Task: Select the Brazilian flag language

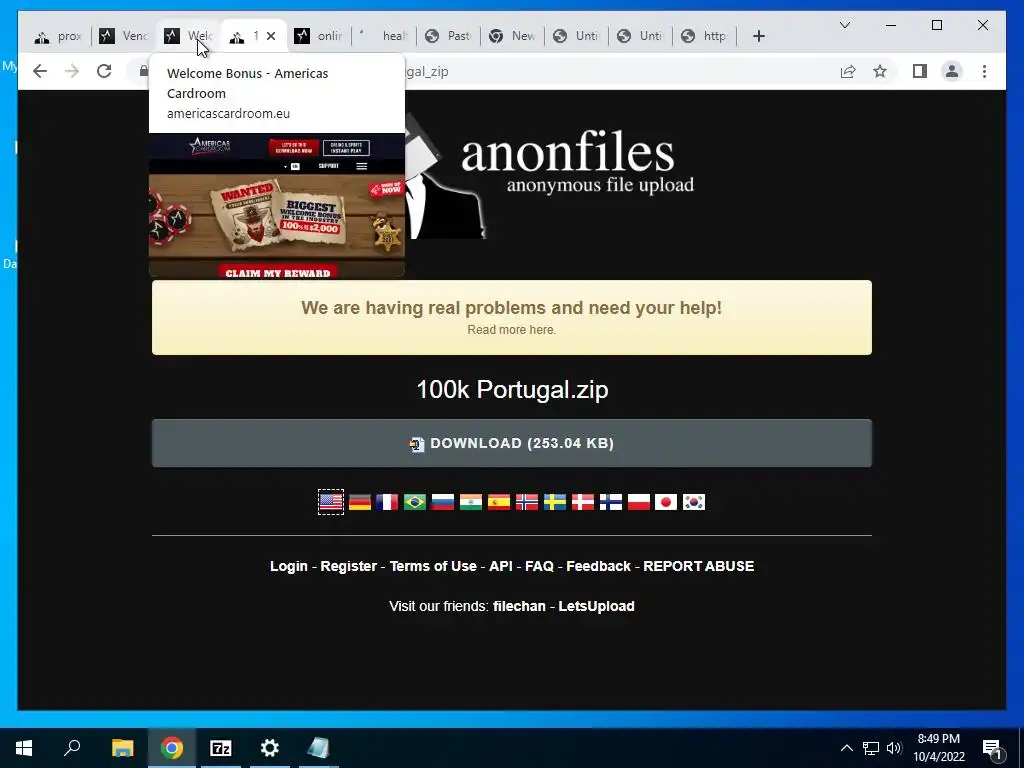Action: tap(415, 502)
